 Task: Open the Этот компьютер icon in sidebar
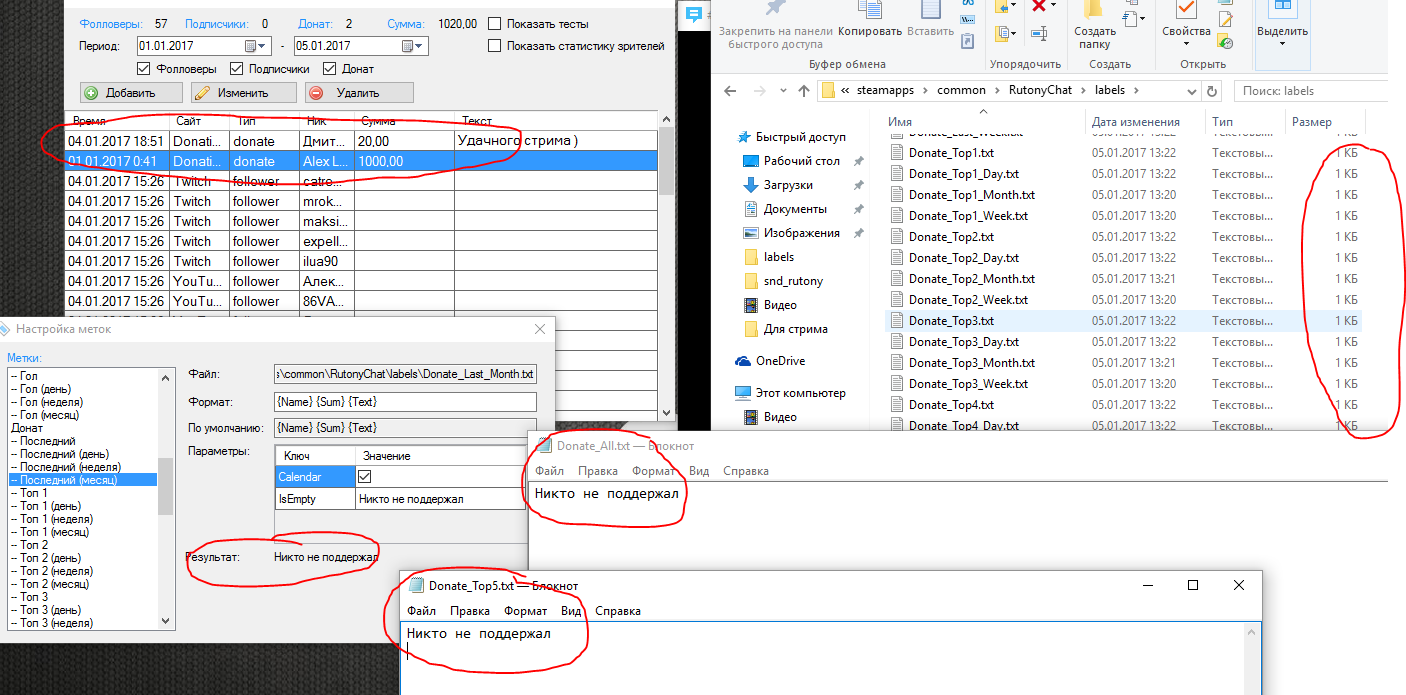point(743,393)
